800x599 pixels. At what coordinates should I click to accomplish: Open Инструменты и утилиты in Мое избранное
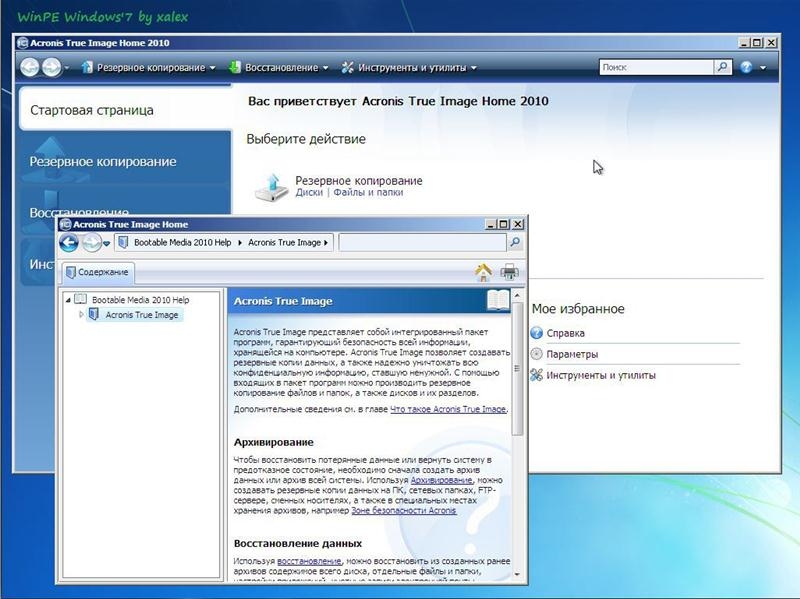click(601, 375)
